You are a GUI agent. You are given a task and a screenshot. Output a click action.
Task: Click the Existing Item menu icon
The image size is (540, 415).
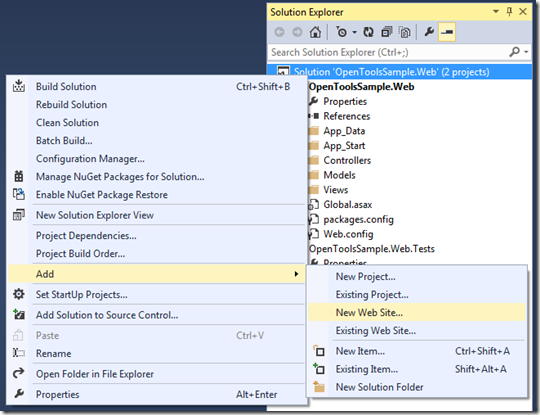(319, 369)
